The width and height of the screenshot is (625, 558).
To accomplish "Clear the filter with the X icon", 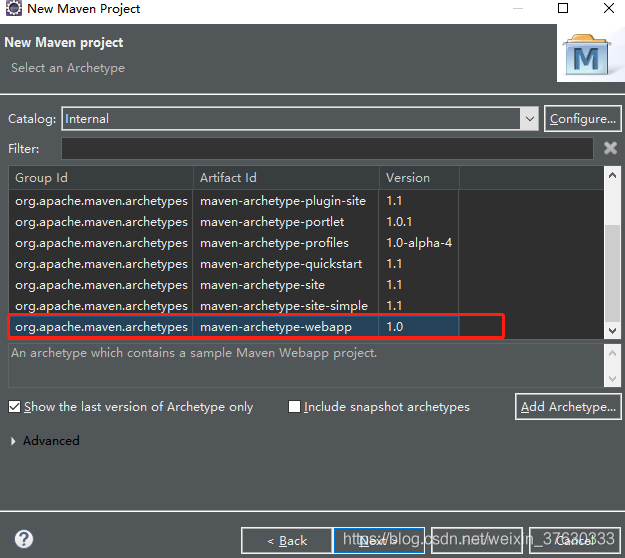I will tap(610, 148).
